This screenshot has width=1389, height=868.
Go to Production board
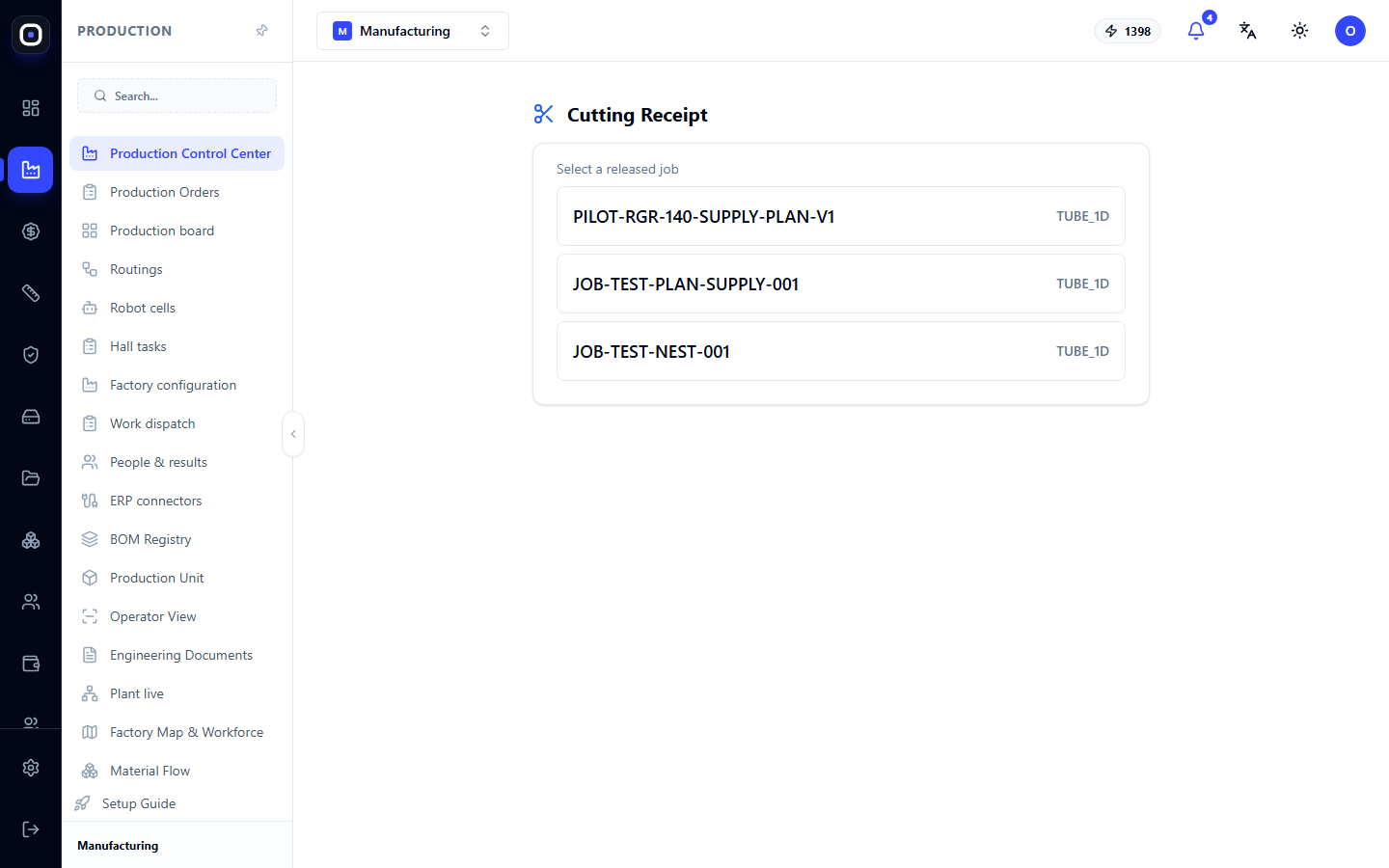pos(177,231)
